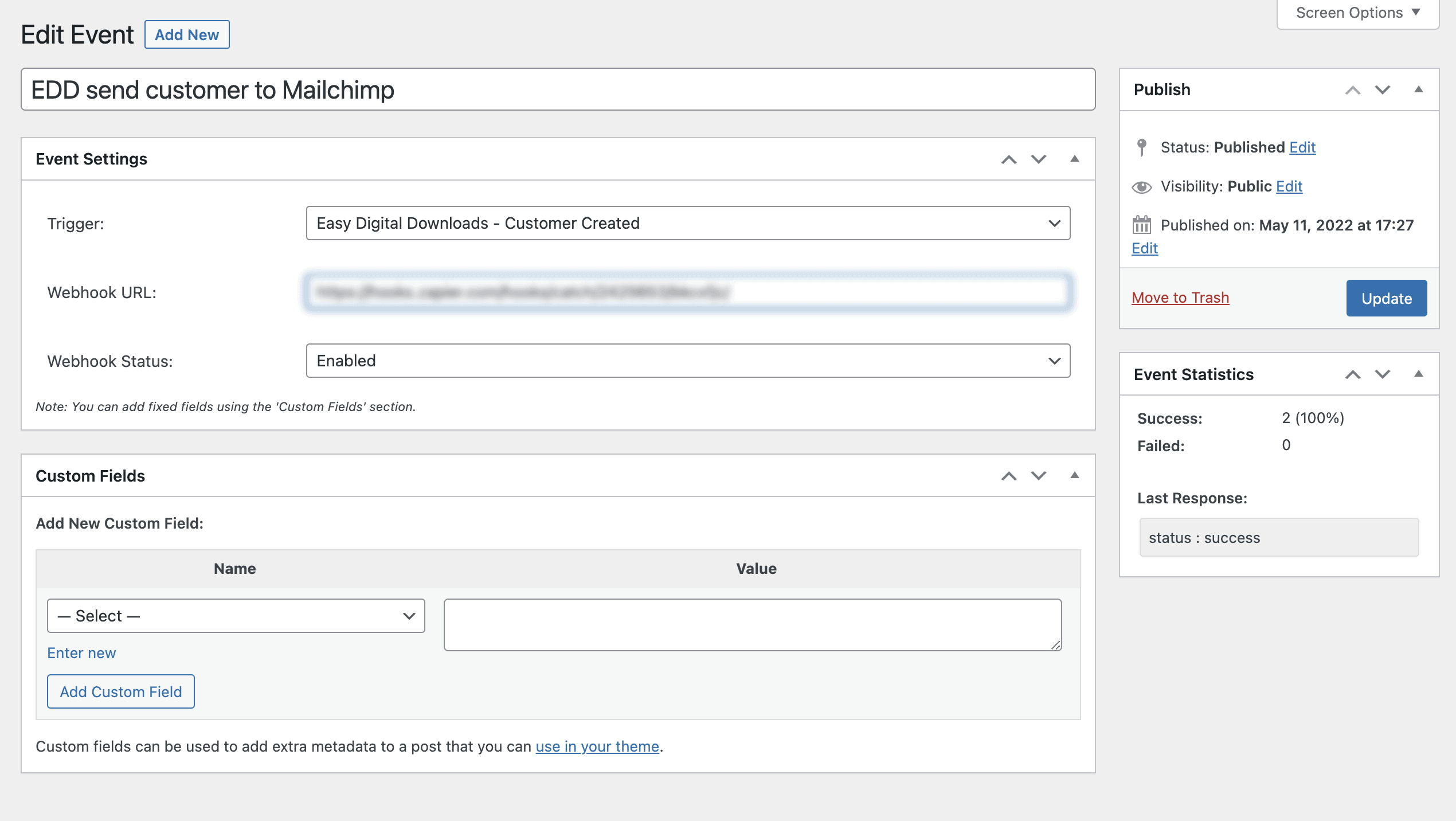Focus the Webhook URL field
Image resolution: width=1456 pixels, height=821 pixels.
click(x=688, y=292)
